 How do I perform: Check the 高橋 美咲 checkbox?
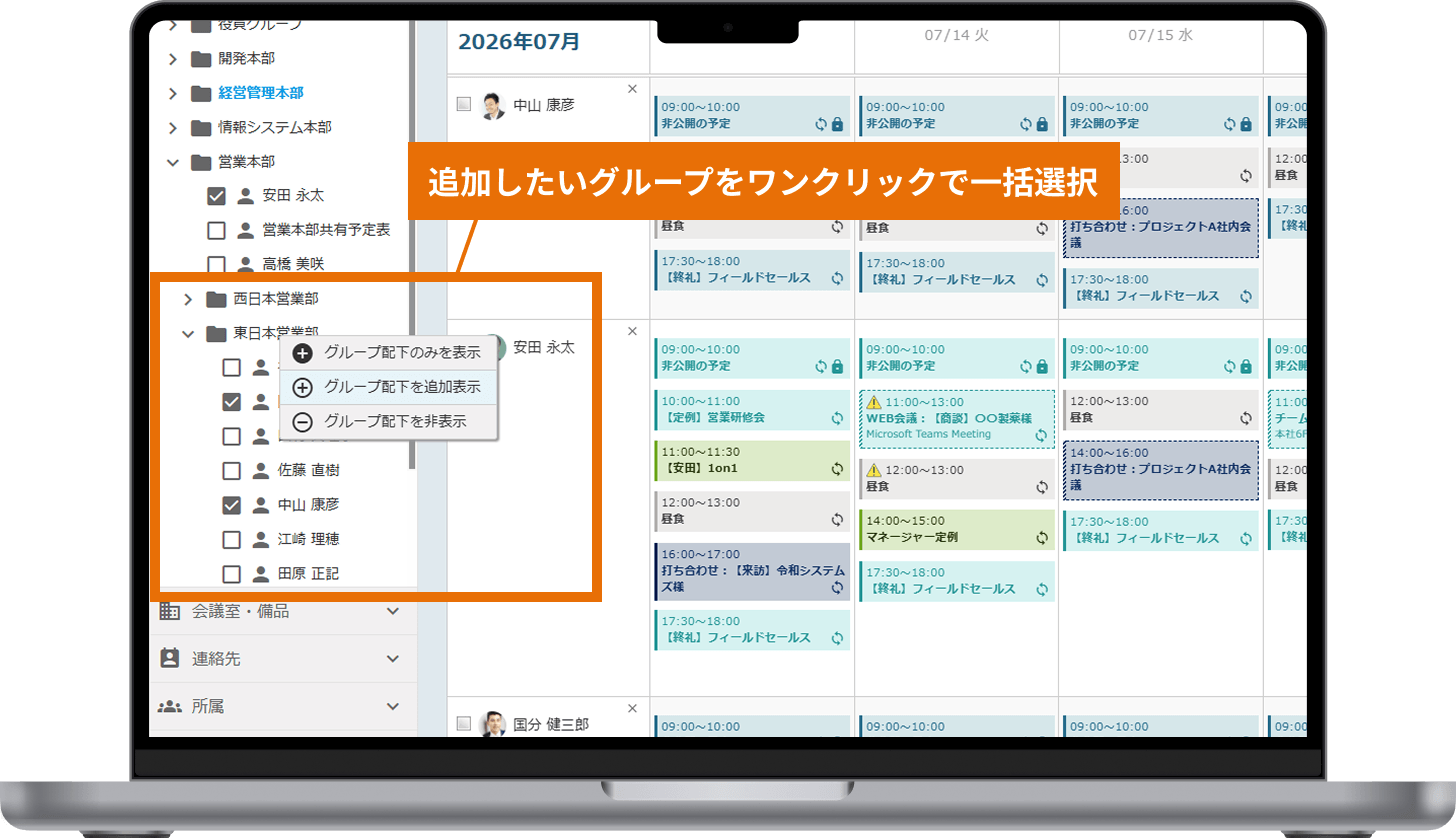(x=216, y=265)
